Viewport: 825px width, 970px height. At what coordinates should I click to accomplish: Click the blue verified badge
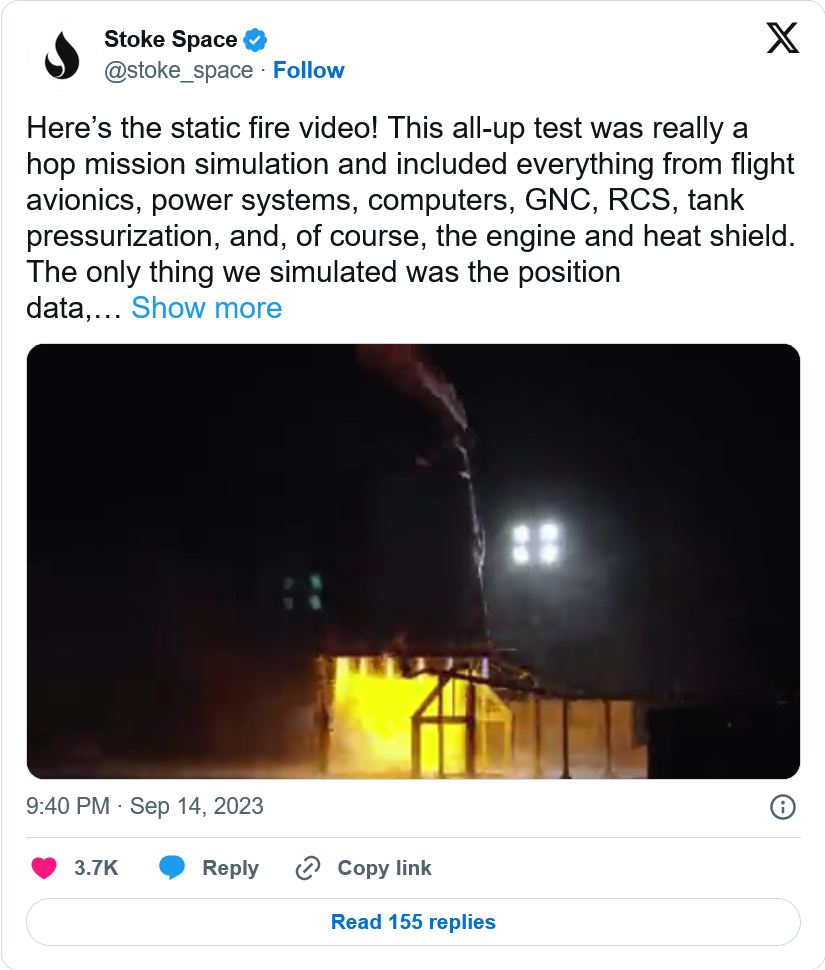(x=256, y=40)
